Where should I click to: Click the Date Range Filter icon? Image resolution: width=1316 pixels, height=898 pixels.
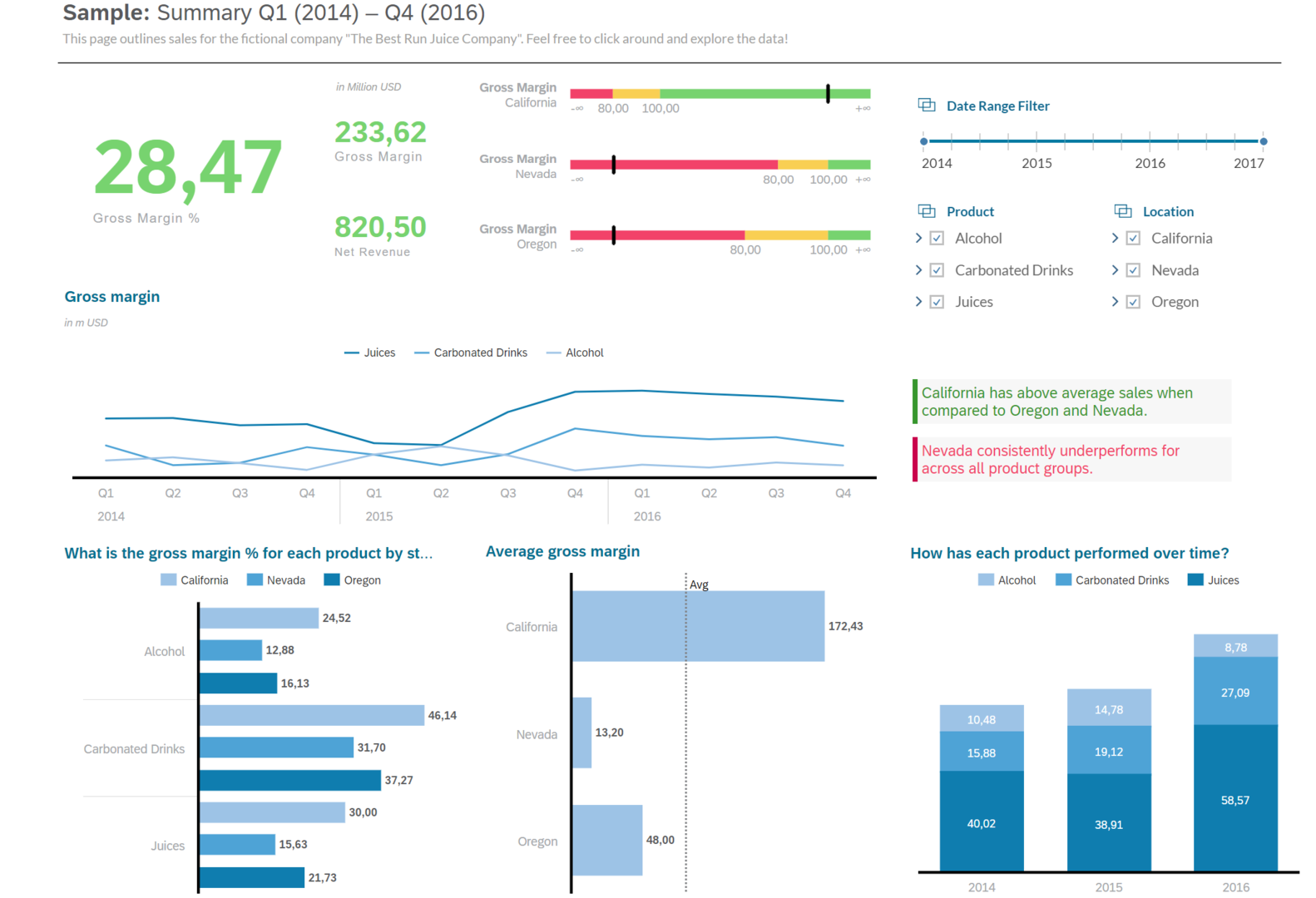[926, 105]
